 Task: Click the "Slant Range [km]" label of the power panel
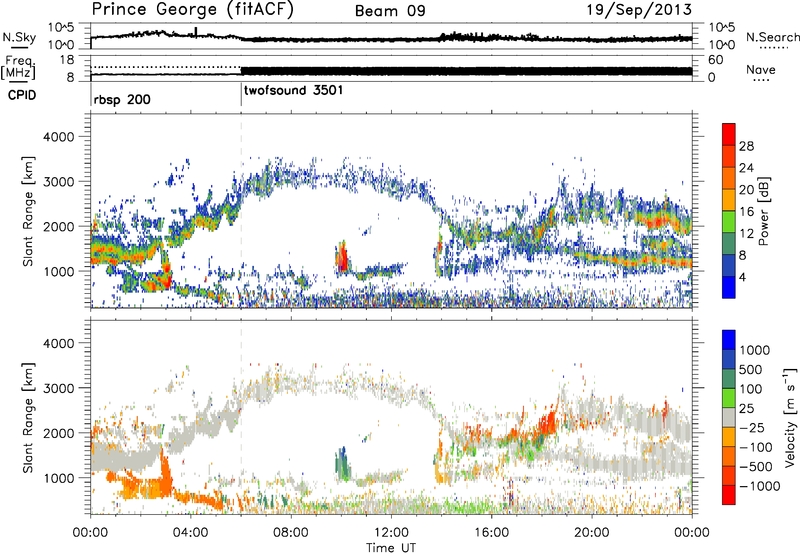pyautogui.click(x=28, y=211)
